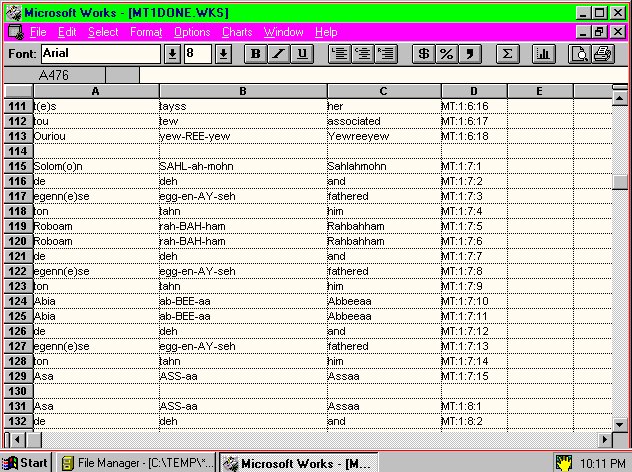The height and width of the screenshot is (472, 632).
Task: Open the font name dropdown arrow
Action: (x=172, y=54)
